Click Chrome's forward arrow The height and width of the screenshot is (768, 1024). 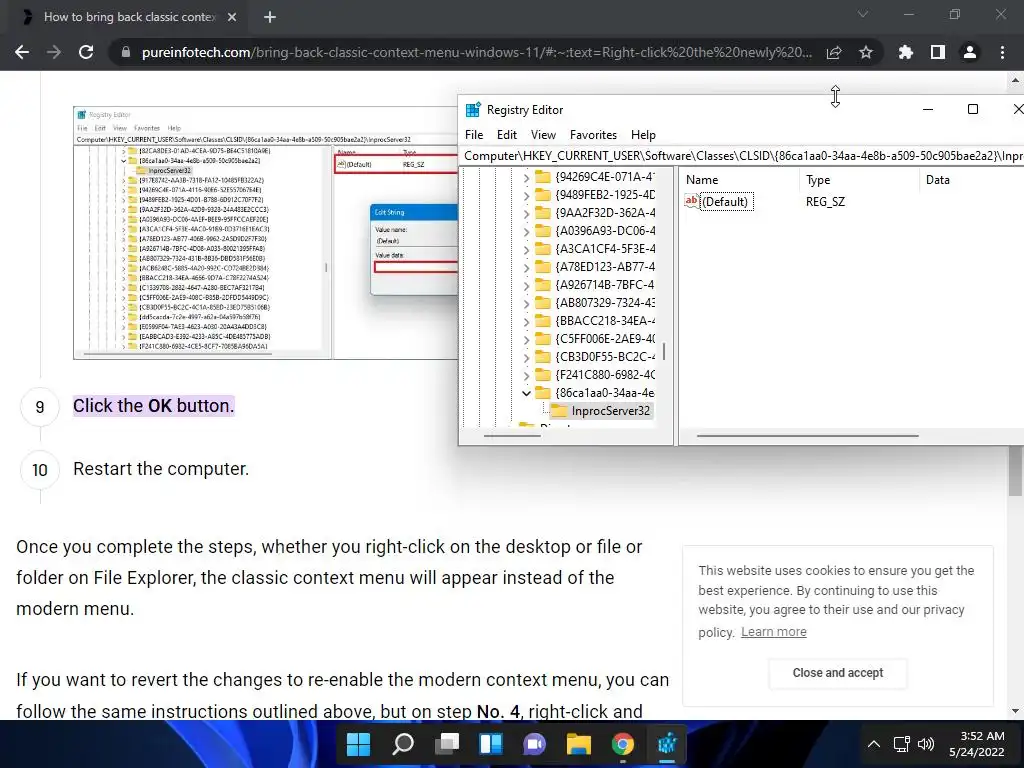(54, 52)
